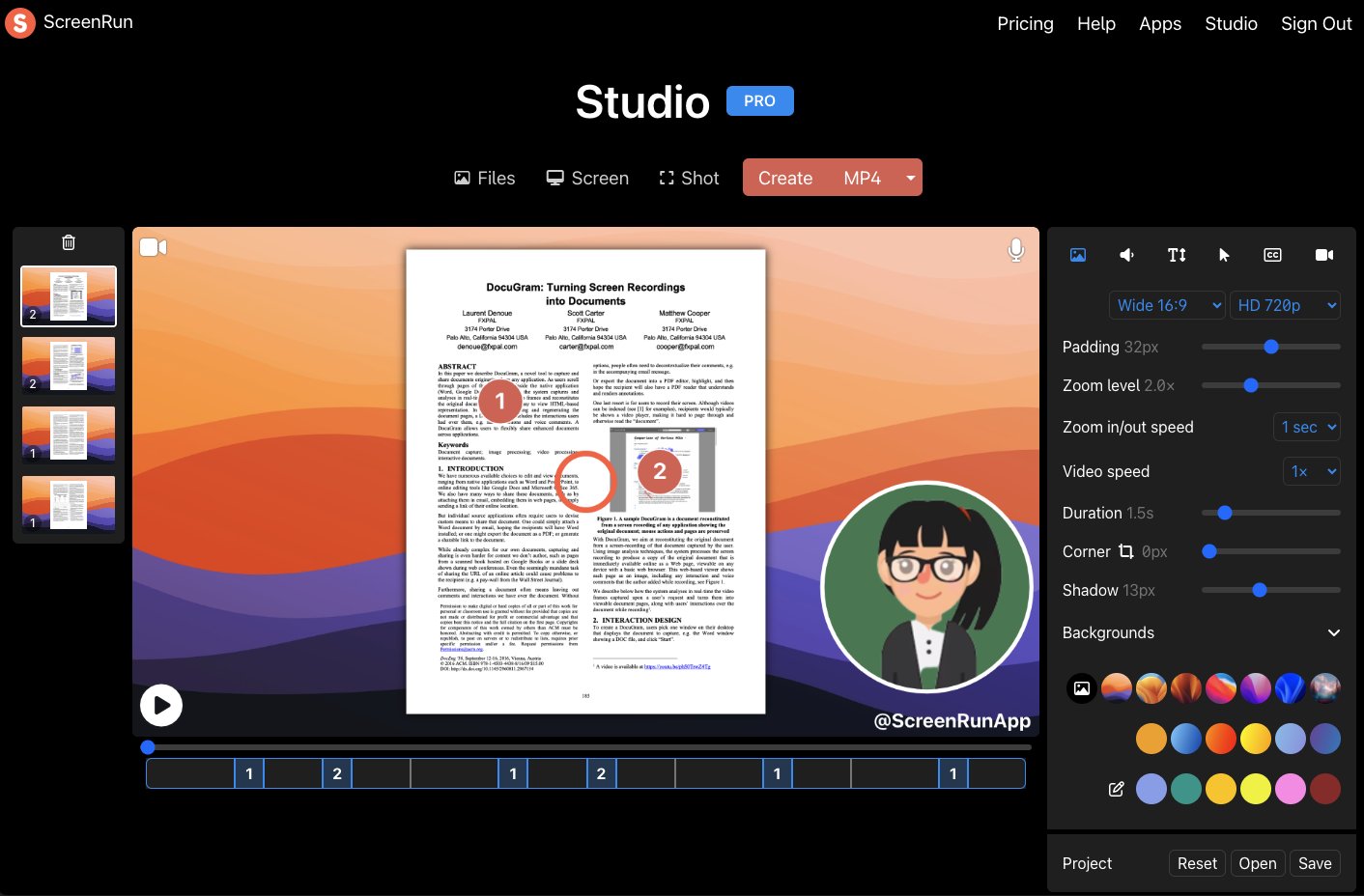Toggle the microphone icon on the video preview
Viewport: 1364px width, 896px height.
(x=1016, y=249)
